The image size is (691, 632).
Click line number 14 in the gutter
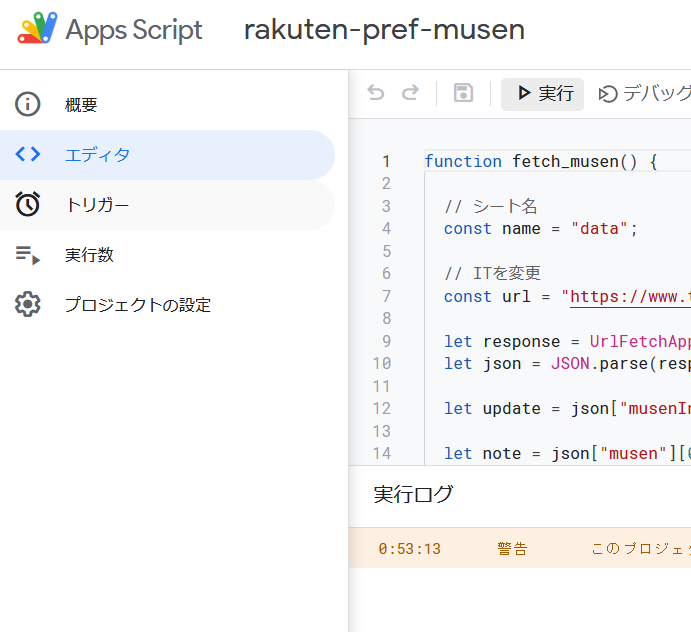pos(382,454)
